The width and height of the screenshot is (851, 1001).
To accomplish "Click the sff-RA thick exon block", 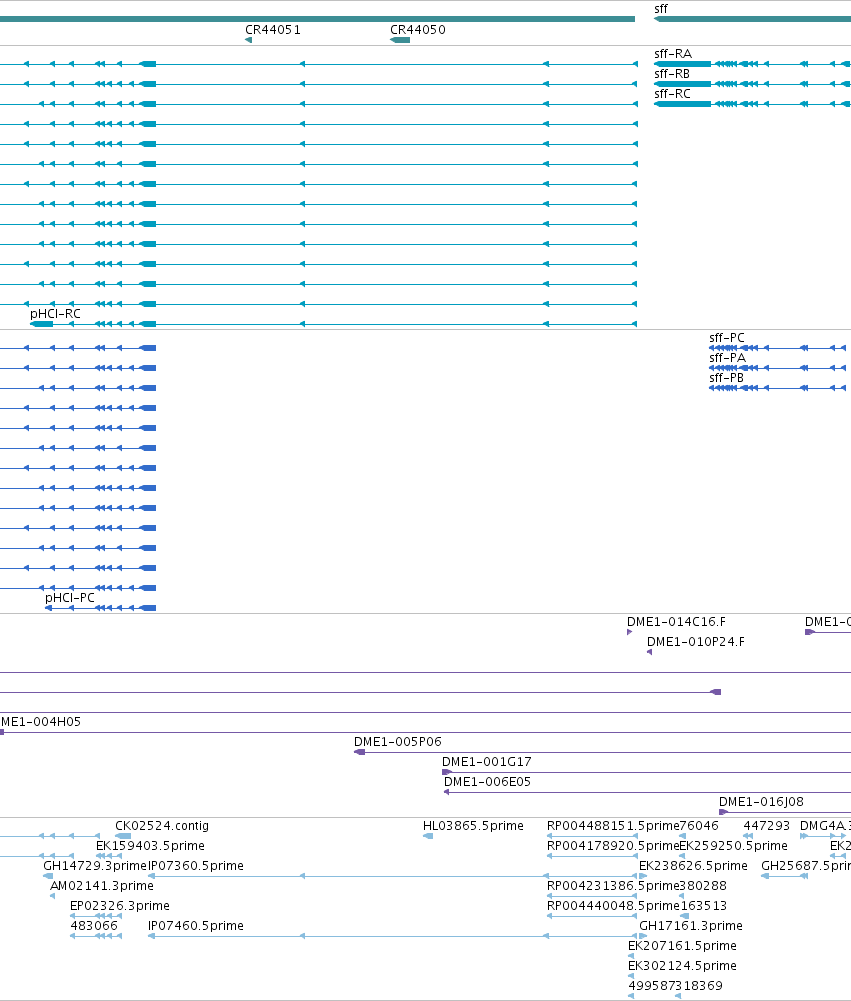I will [x=682, y=64].
